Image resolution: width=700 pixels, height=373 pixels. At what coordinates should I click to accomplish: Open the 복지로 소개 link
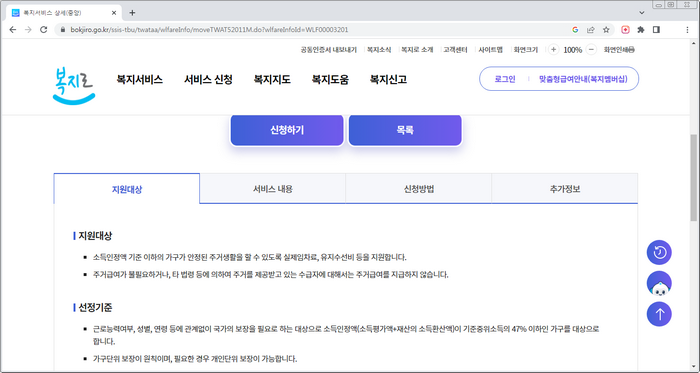point(417,50)
